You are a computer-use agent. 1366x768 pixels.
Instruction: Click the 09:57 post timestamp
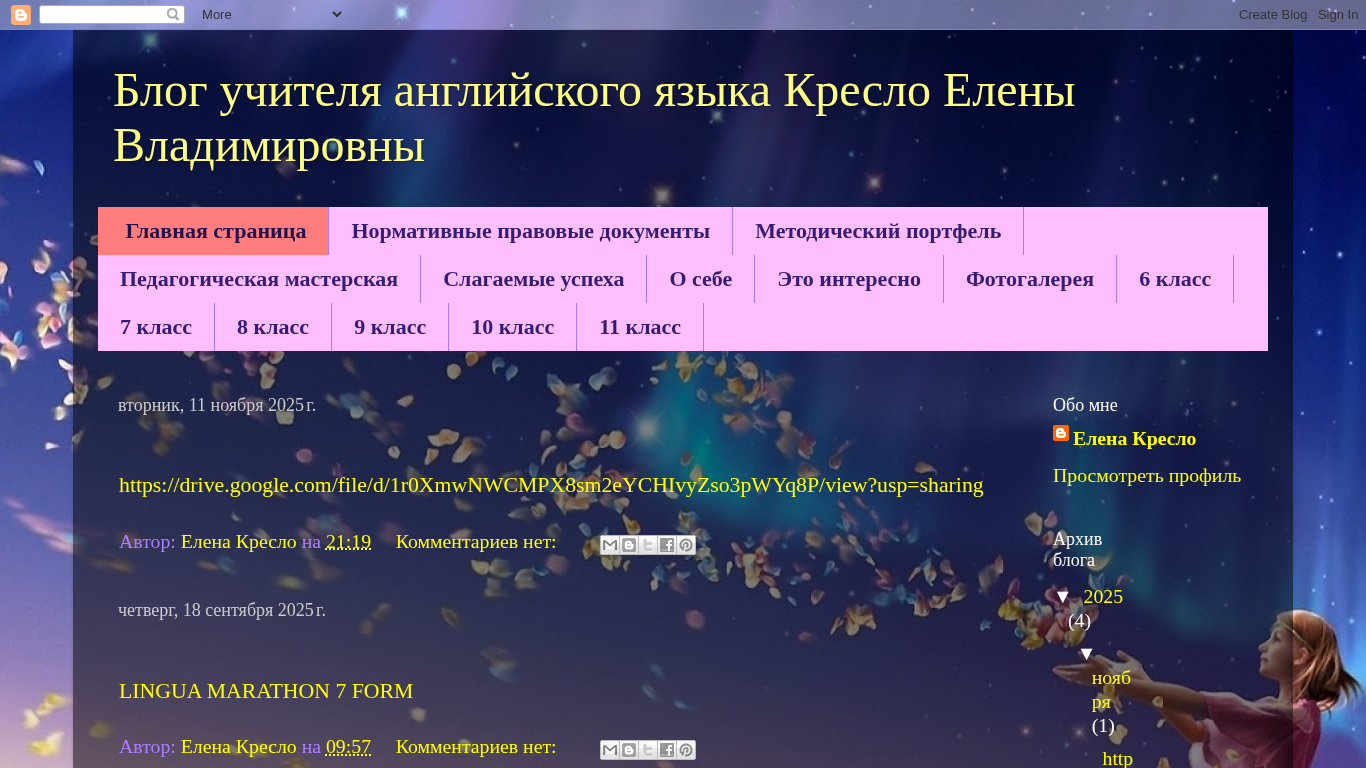click(x=348, y=746)
